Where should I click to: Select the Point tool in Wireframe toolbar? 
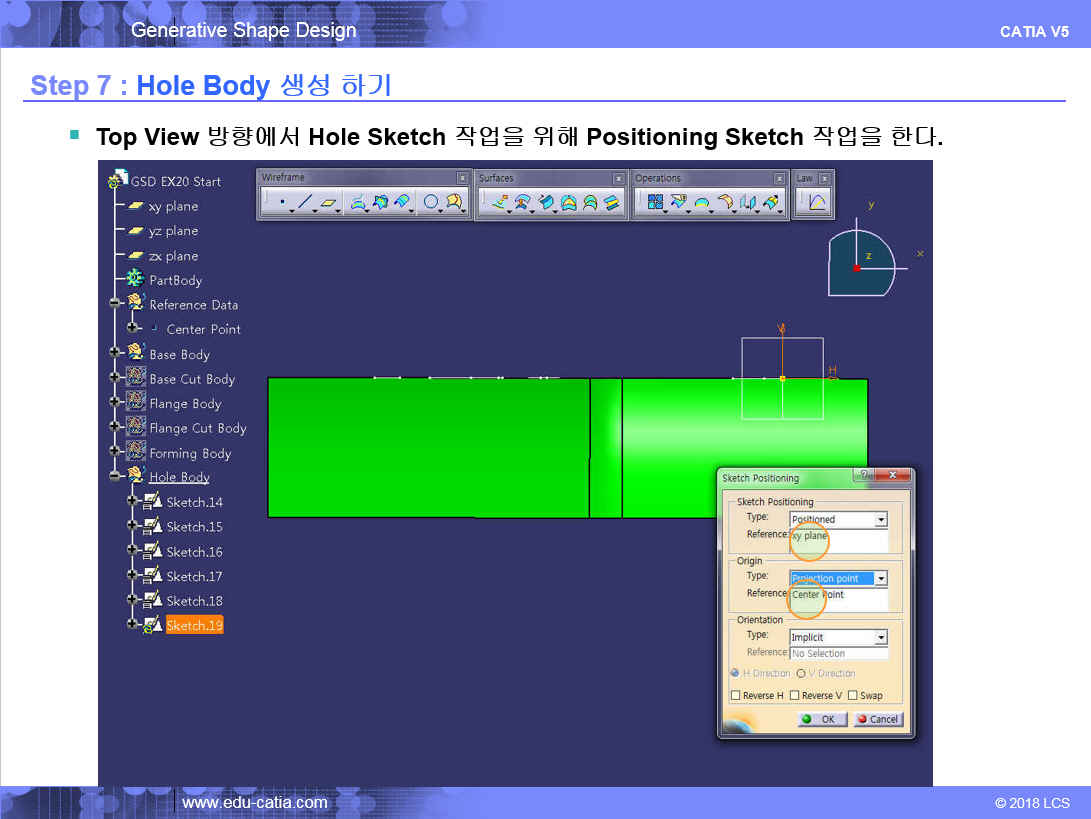coord(282,203)
